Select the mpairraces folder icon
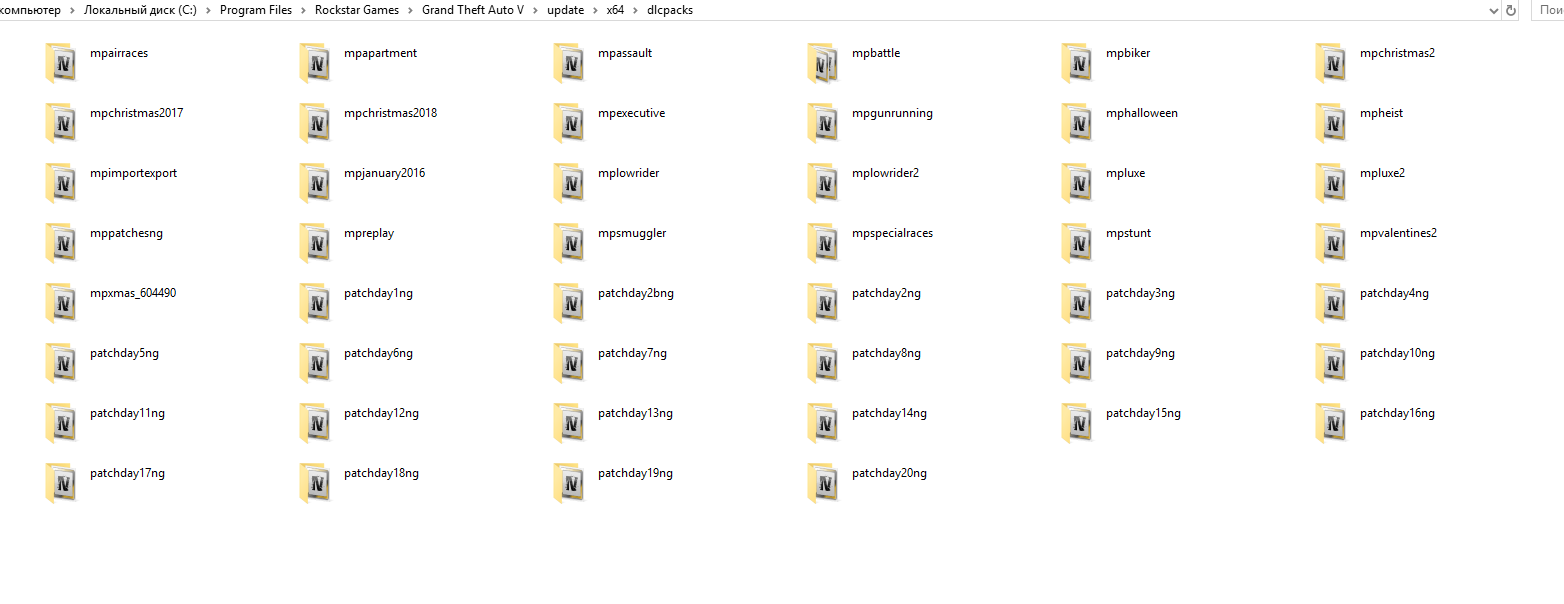This screenshot has height=604, width=1564. [x=61, y=64]
